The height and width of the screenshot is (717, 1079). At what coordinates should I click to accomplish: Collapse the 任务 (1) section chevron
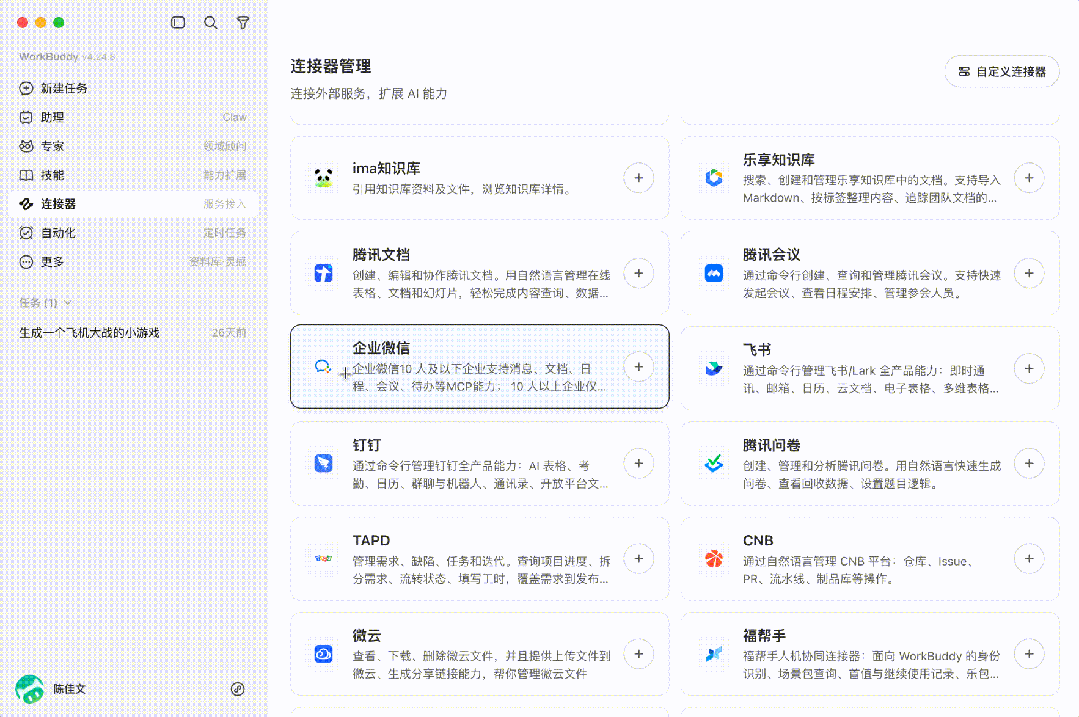(x=67, y=303)
